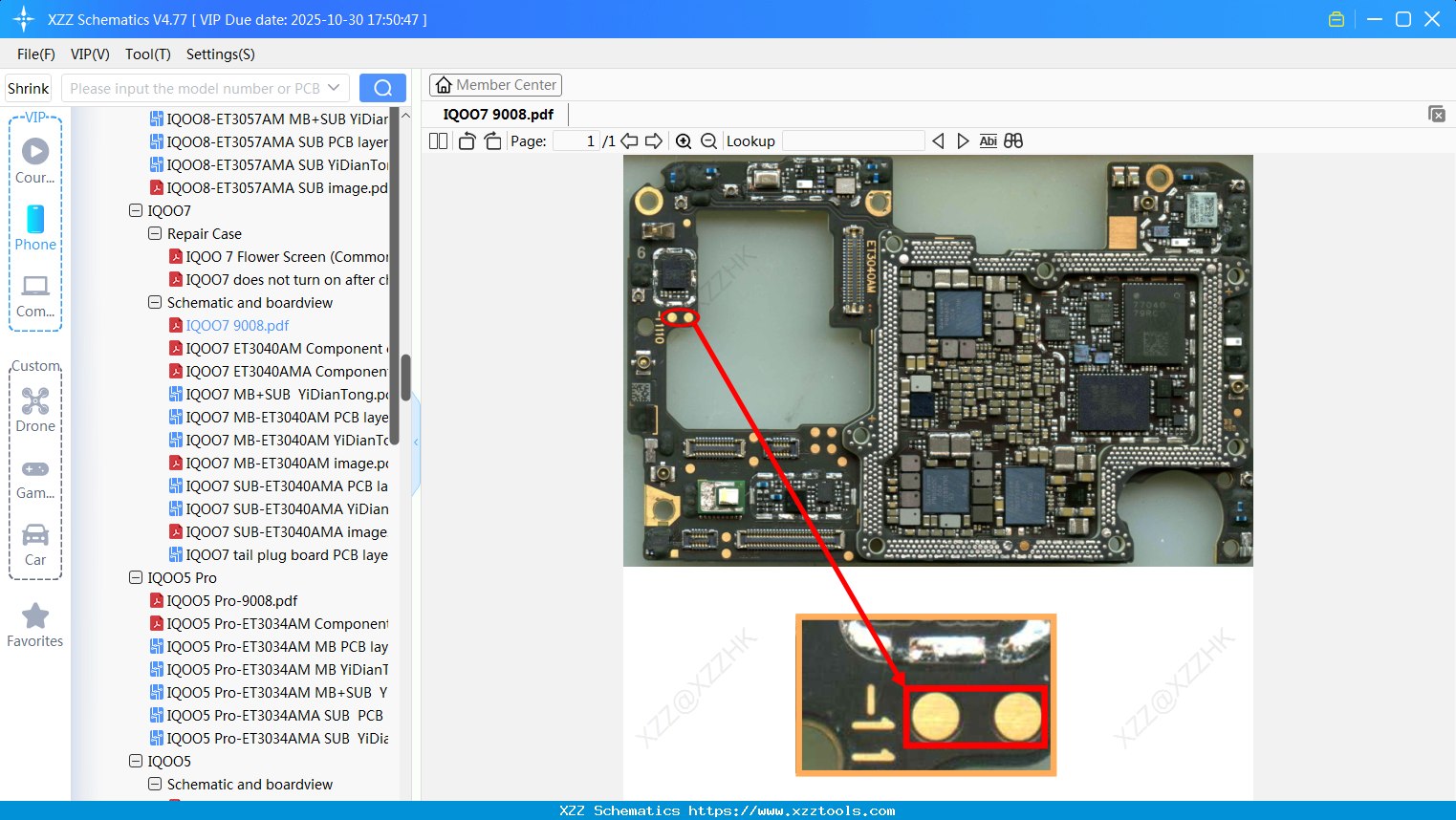Image resolution: width=1456 pixels, height=820 pixels.
Task: Open the File(F) menu
Action: [x=36, y=54]
